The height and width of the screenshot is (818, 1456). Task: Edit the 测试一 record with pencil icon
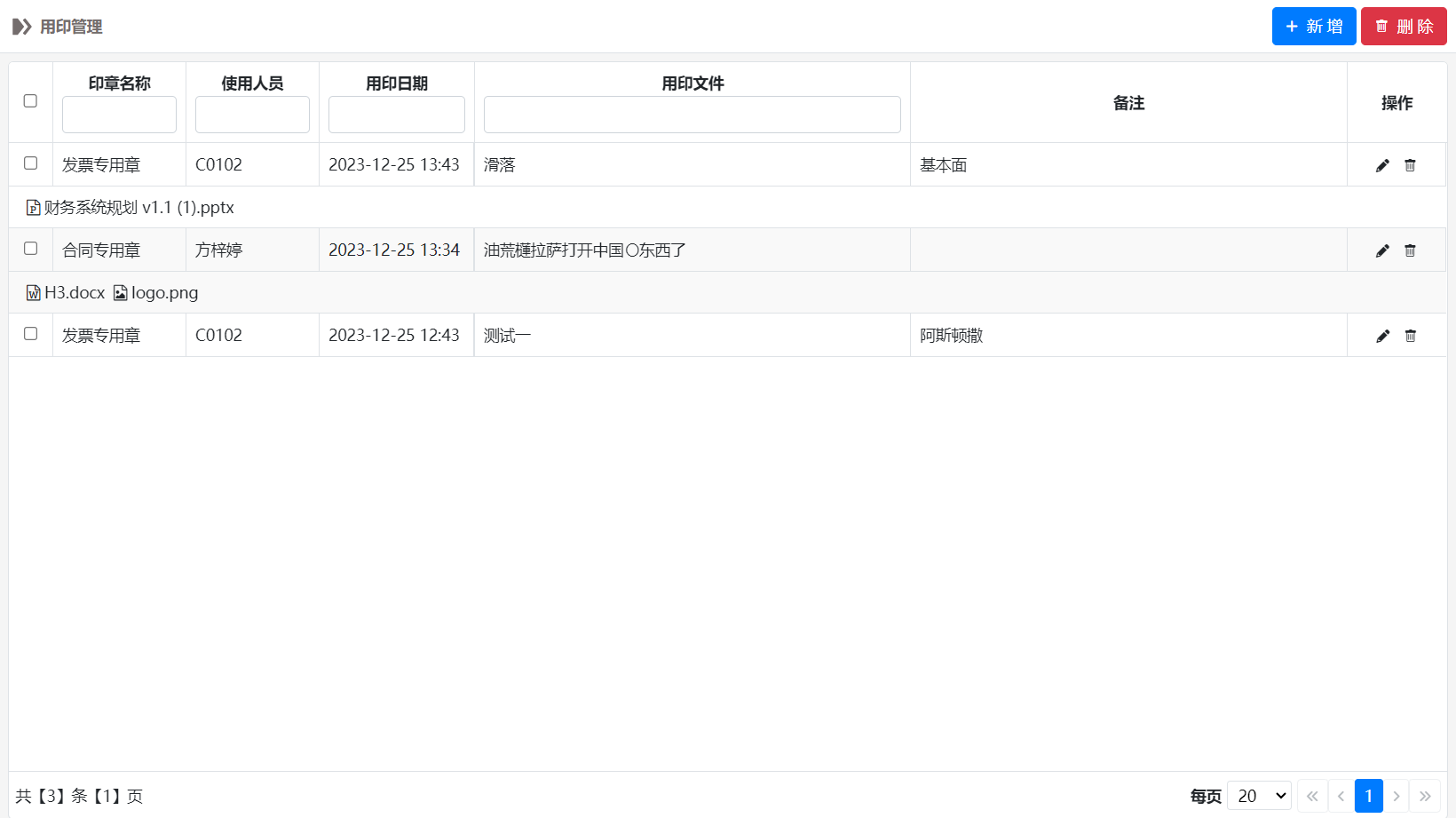click(x=1382, y=336)
